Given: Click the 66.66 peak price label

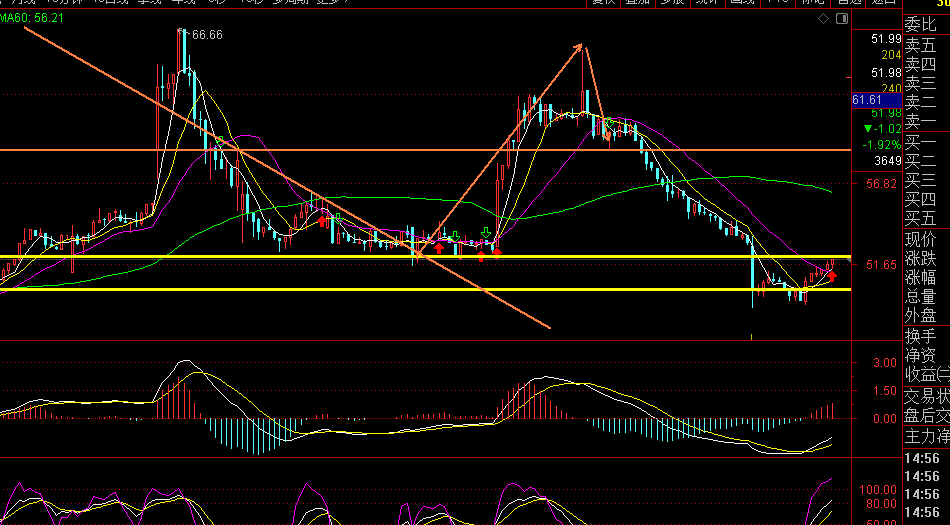Looking at the screenshot, I should (x=207, y=35).
